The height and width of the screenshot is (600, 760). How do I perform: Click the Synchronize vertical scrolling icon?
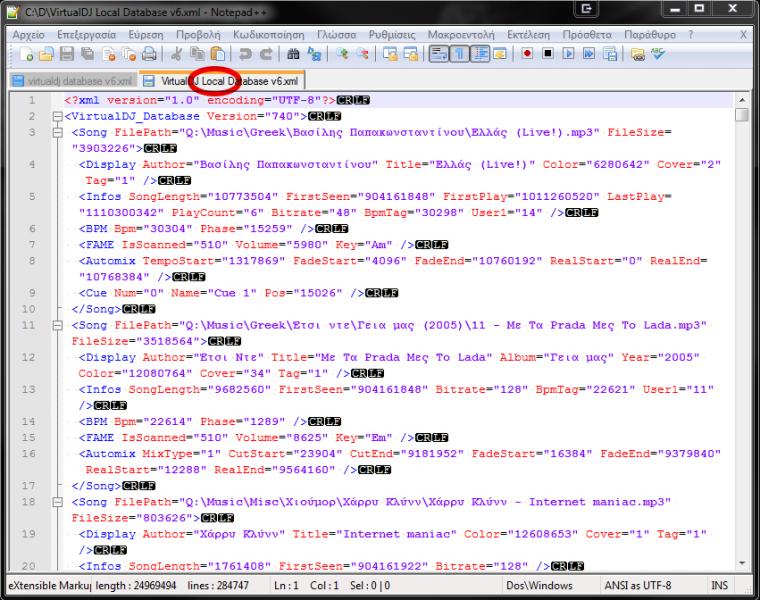tap(390, 54)
